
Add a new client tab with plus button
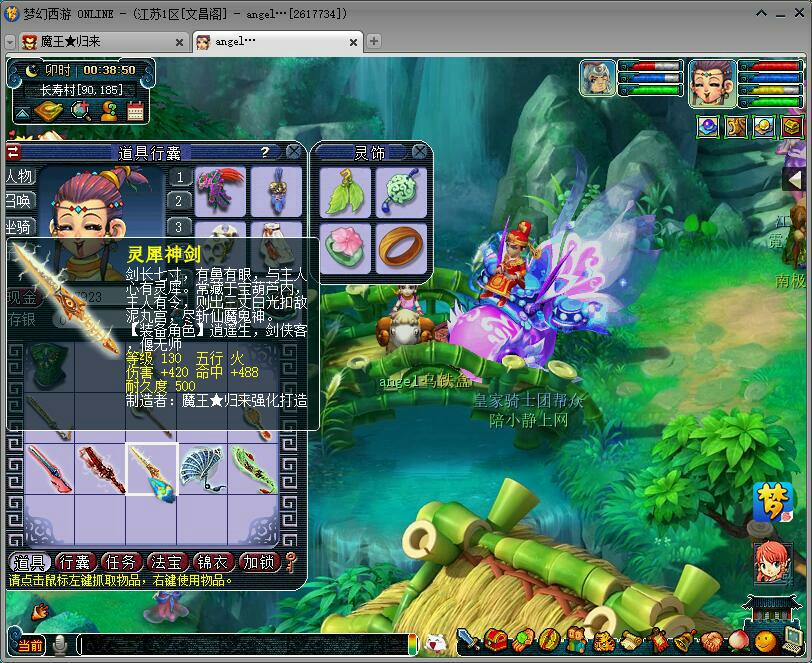[373, 41]
